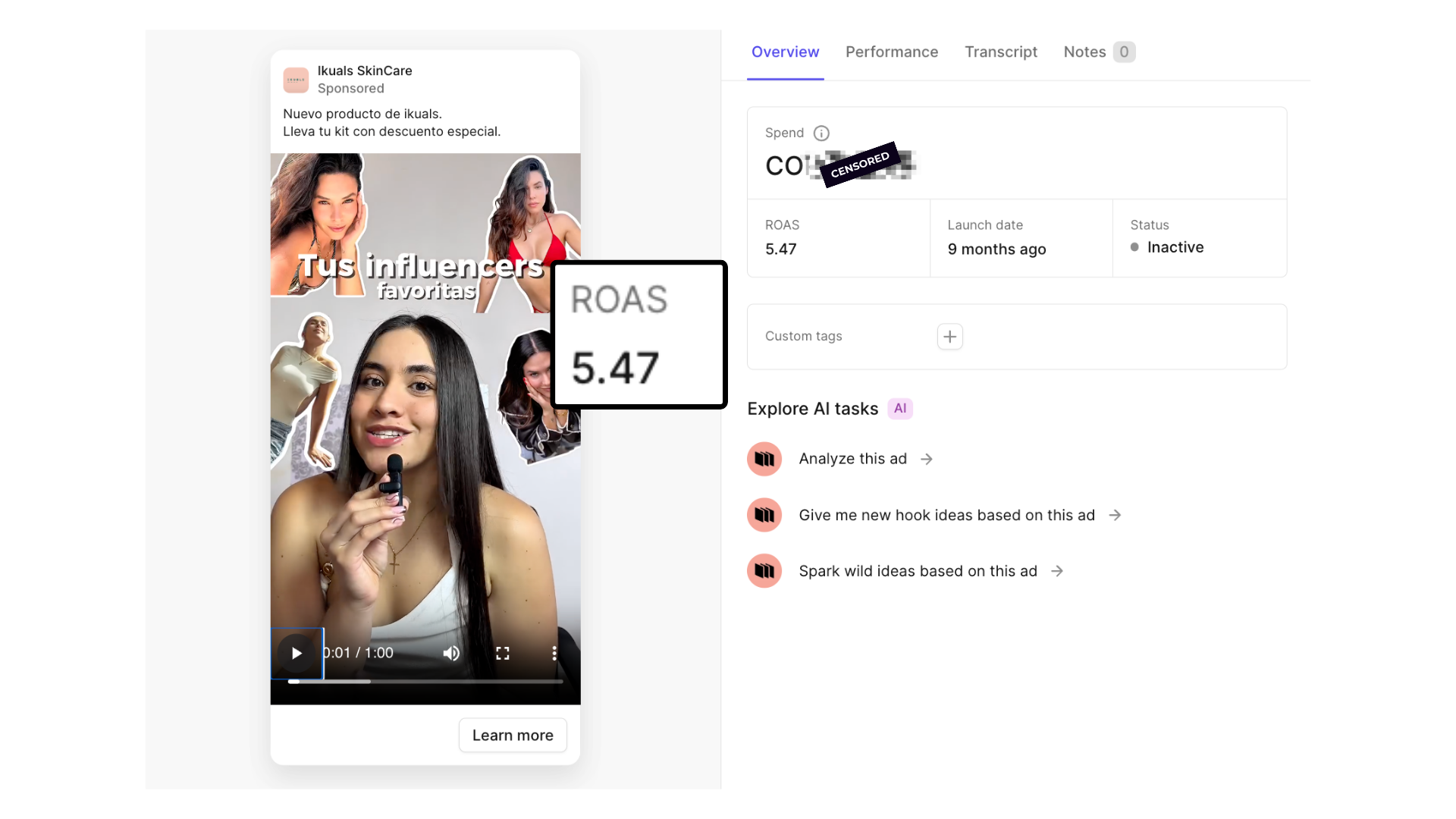Viewport: 1456px width, 819px height.
Task: Click the Analyze this ad round icon
Action: 764,459
